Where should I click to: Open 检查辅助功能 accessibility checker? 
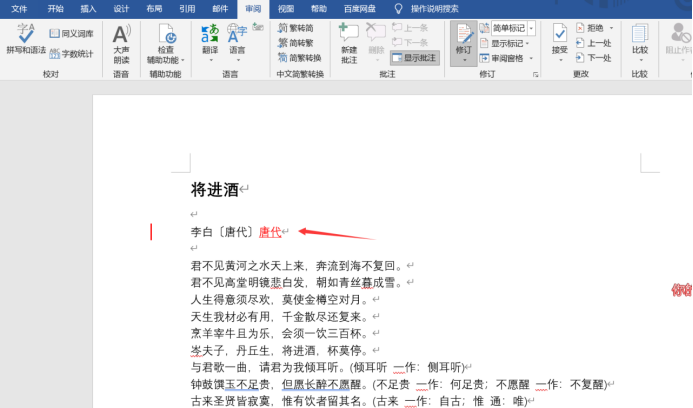[x=166, y=44]
